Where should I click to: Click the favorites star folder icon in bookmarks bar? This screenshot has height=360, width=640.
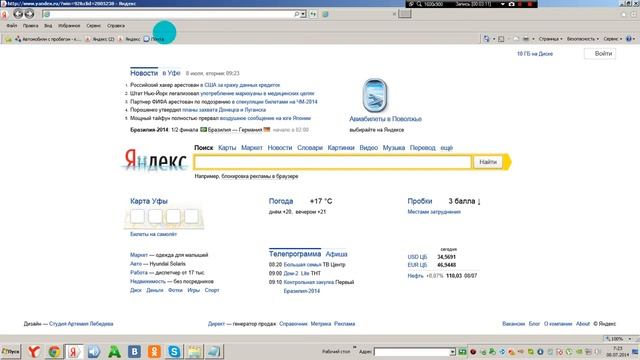coord(8,39)
